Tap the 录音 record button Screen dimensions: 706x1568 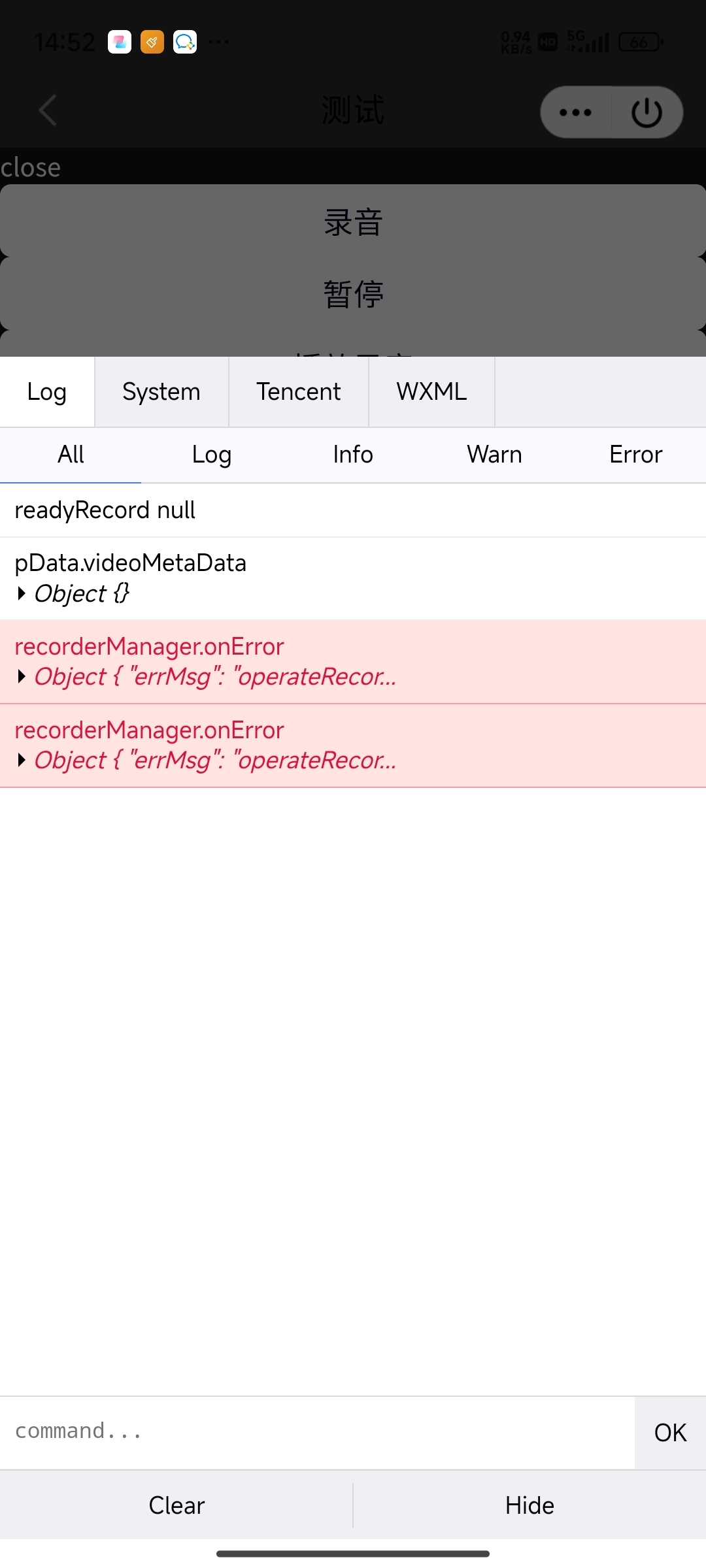coord(353,222)
